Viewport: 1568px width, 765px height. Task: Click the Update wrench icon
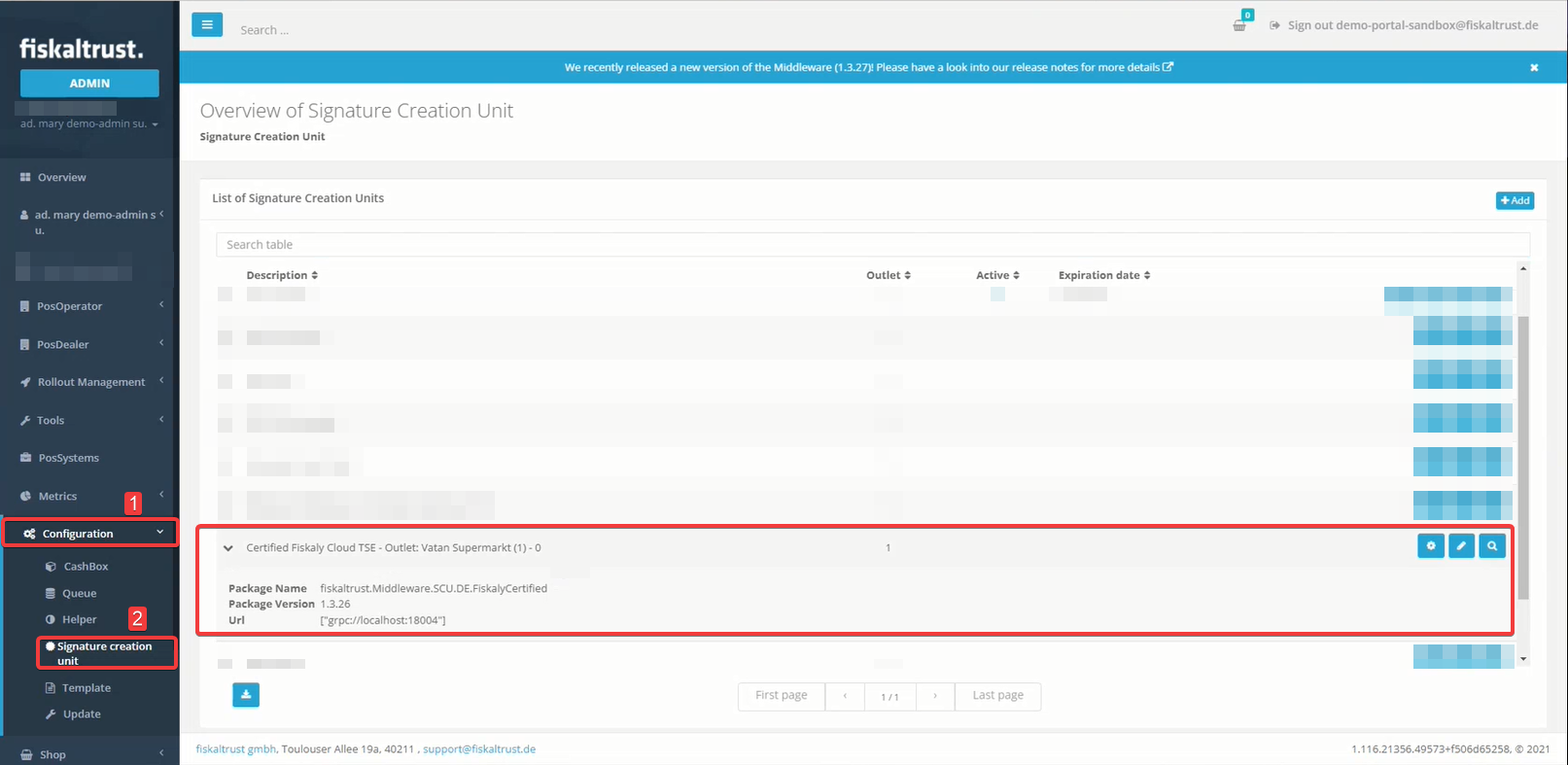click(51, 714)
